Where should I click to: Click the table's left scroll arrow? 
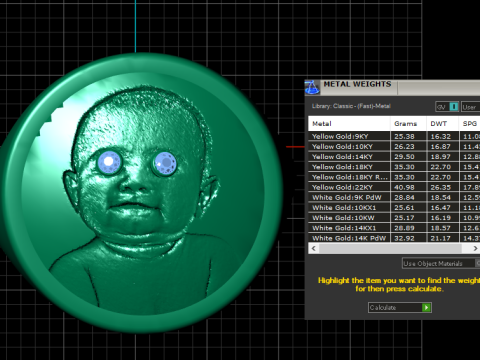click(313, 248)
